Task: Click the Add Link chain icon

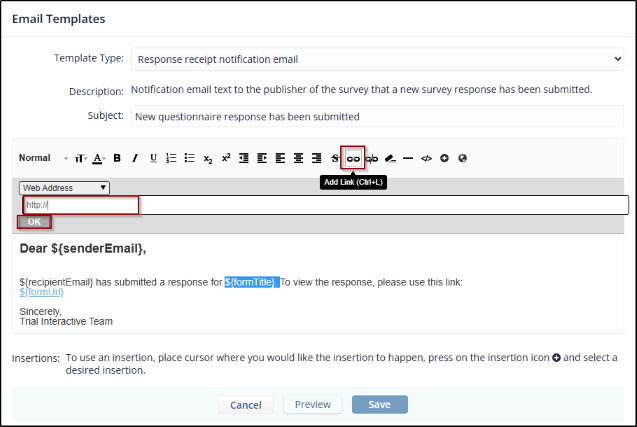Action: tap(352, 158)
